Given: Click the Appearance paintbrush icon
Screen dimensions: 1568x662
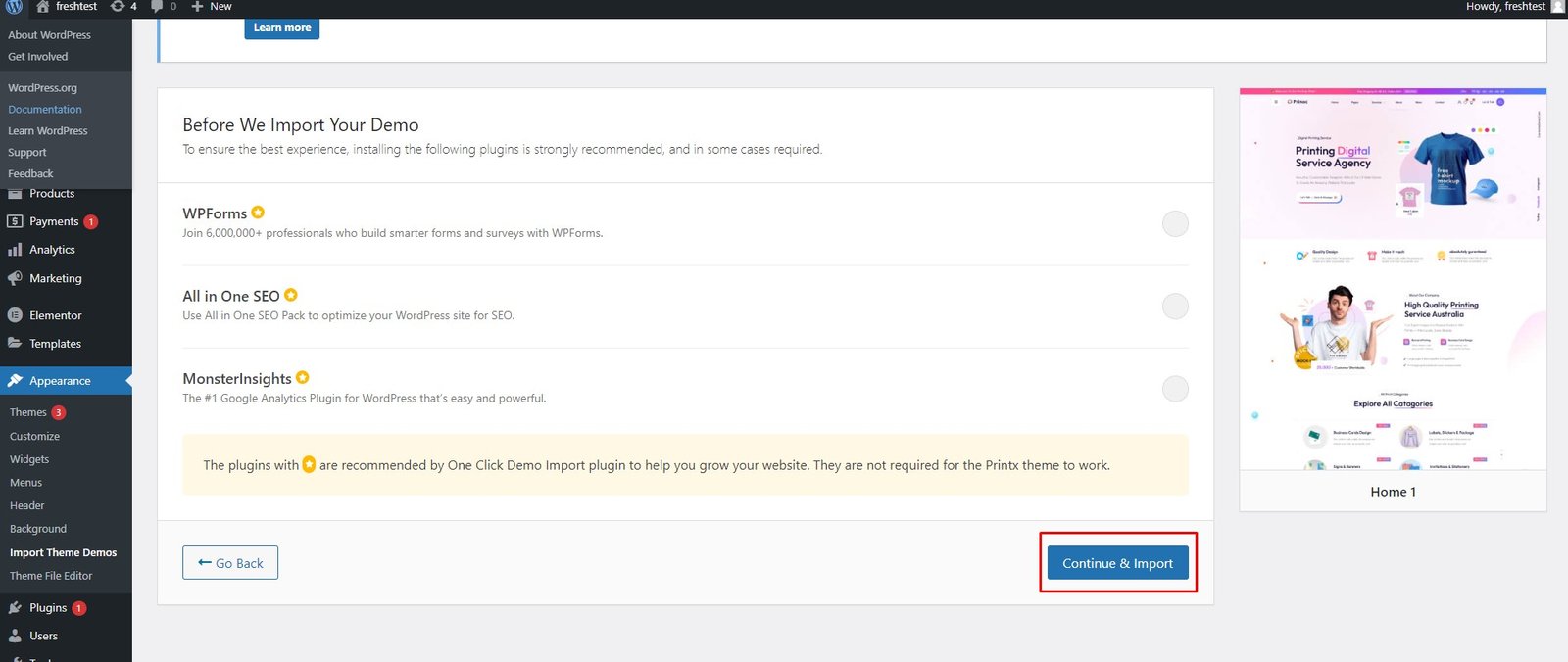Looking at the screenshot, I should [x=15, y=381].
